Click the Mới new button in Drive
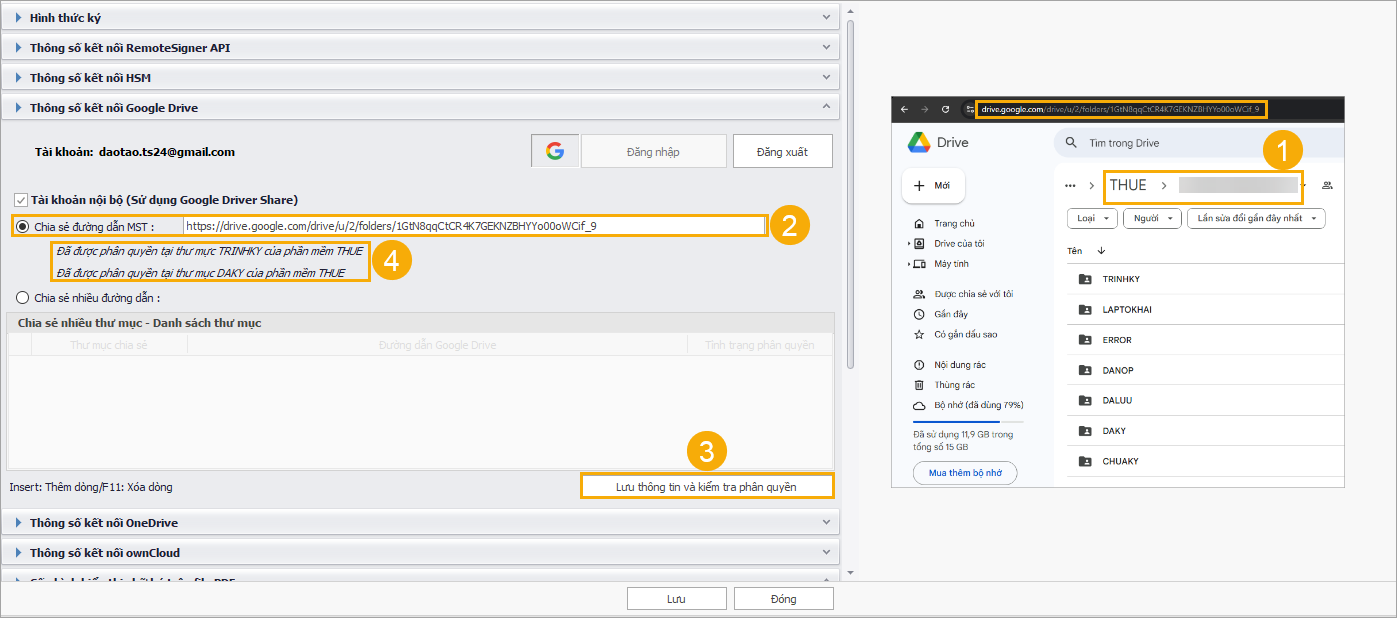This screenshot has width=1397, height=618. point(934,185)
